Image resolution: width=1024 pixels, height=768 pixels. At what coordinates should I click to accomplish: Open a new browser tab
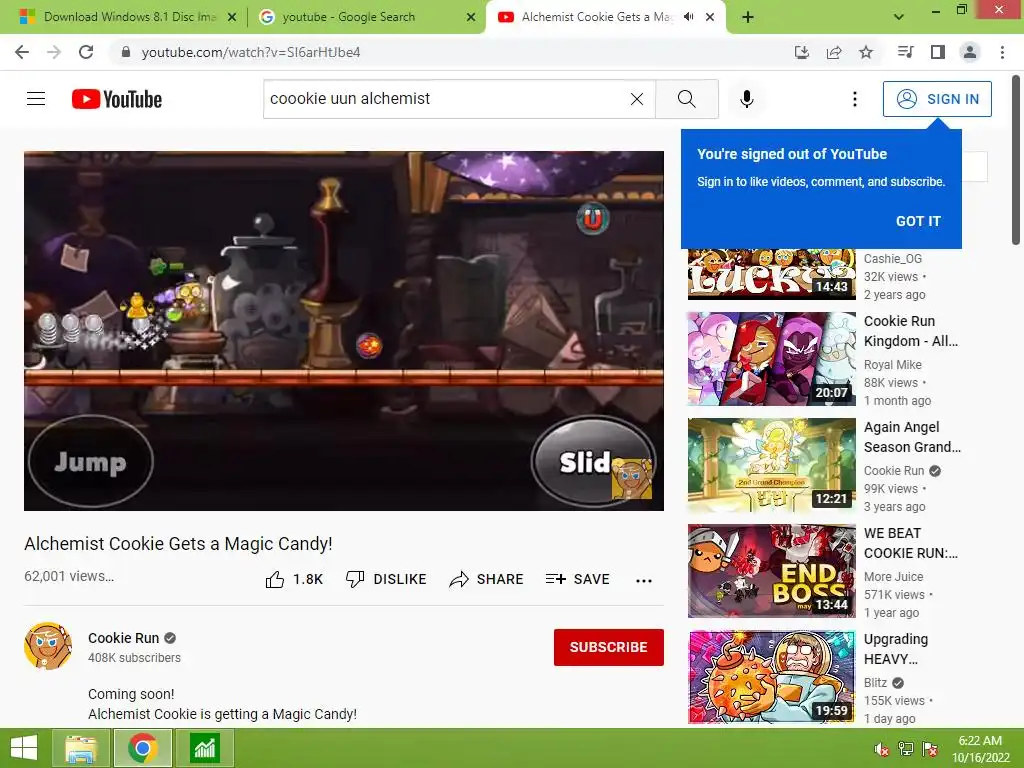(x=748, y=17)
